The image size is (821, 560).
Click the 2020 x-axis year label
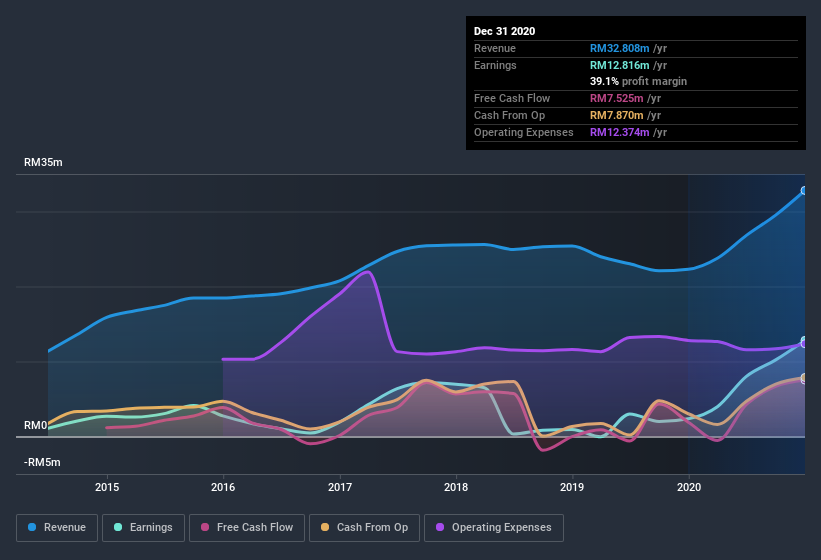pyautogui.click(x=688, y=487)
